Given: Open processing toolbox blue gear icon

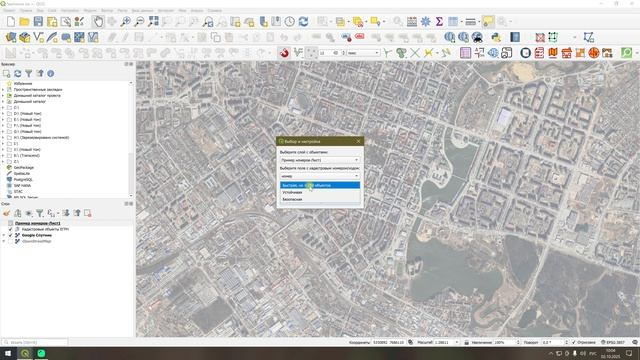Looking at the screenshot, I should 426,22.
